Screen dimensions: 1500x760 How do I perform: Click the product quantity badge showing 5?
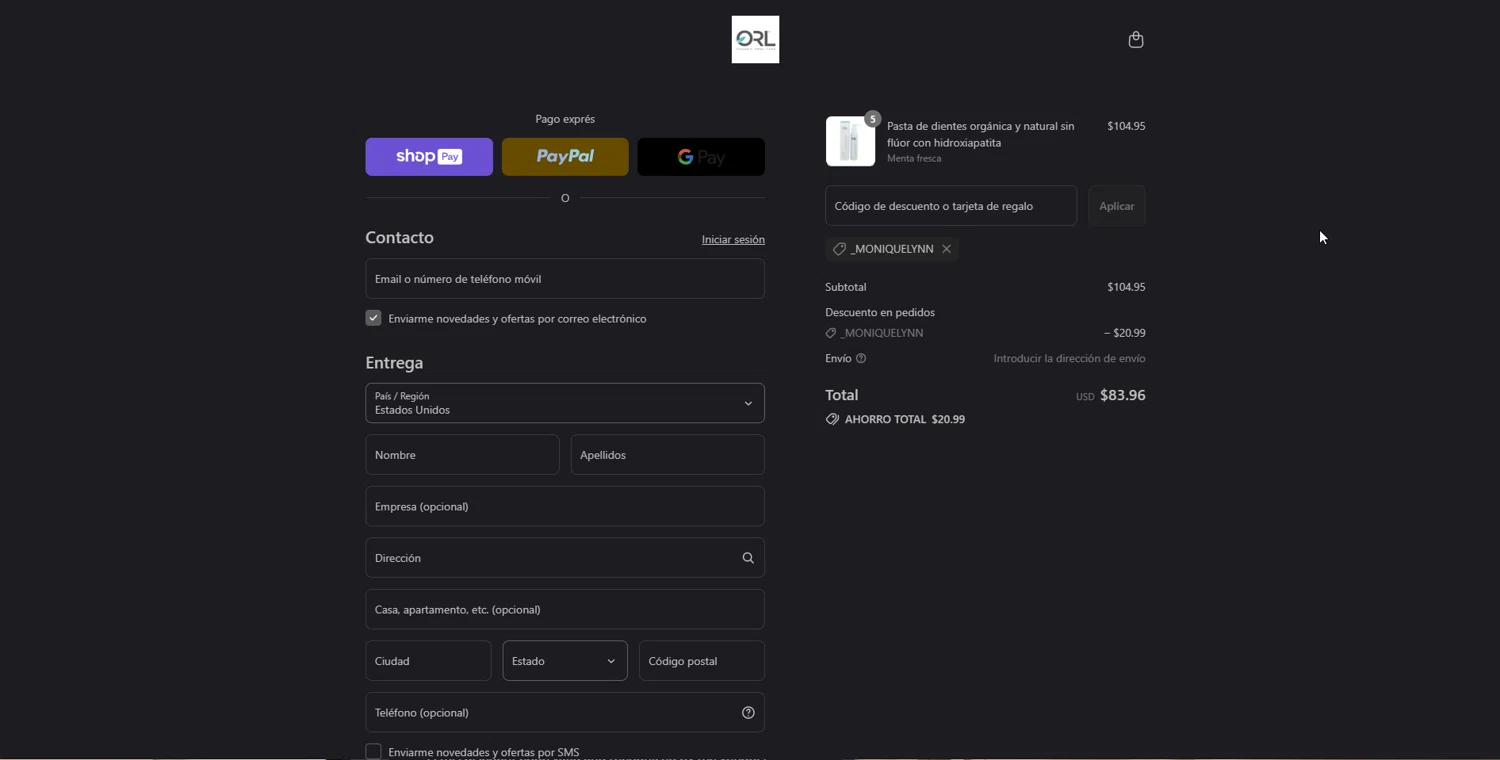coord(873,119)
